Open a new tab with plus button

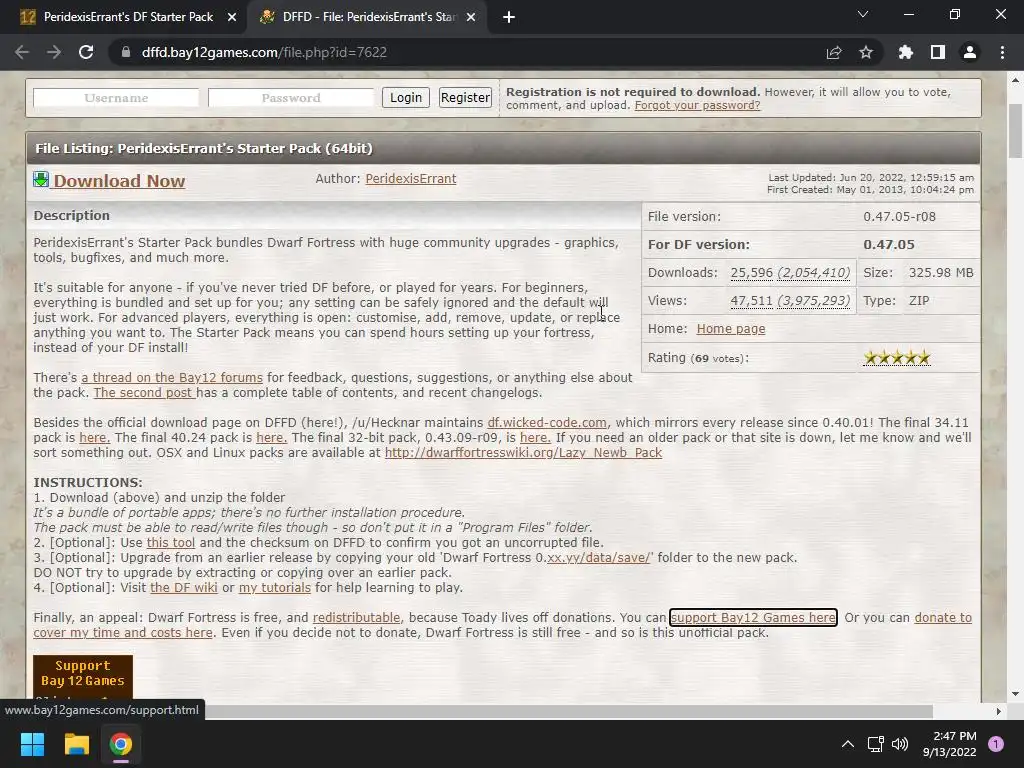tap(509, 17)
